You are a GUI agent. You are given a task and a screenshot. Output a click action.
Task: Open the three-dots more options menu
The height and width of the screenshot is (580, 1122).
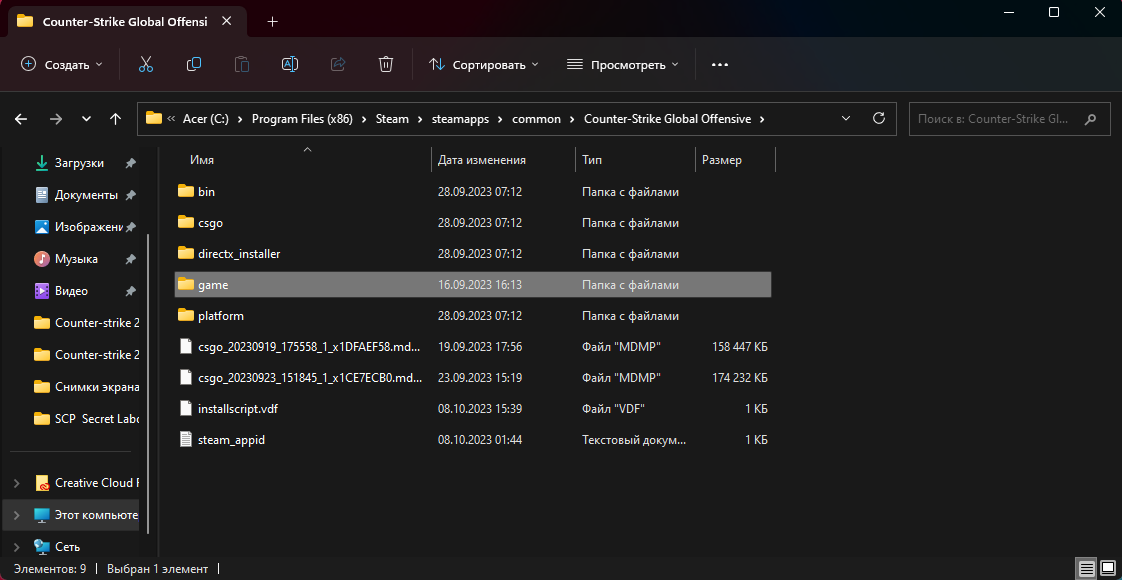pos(720,64)
